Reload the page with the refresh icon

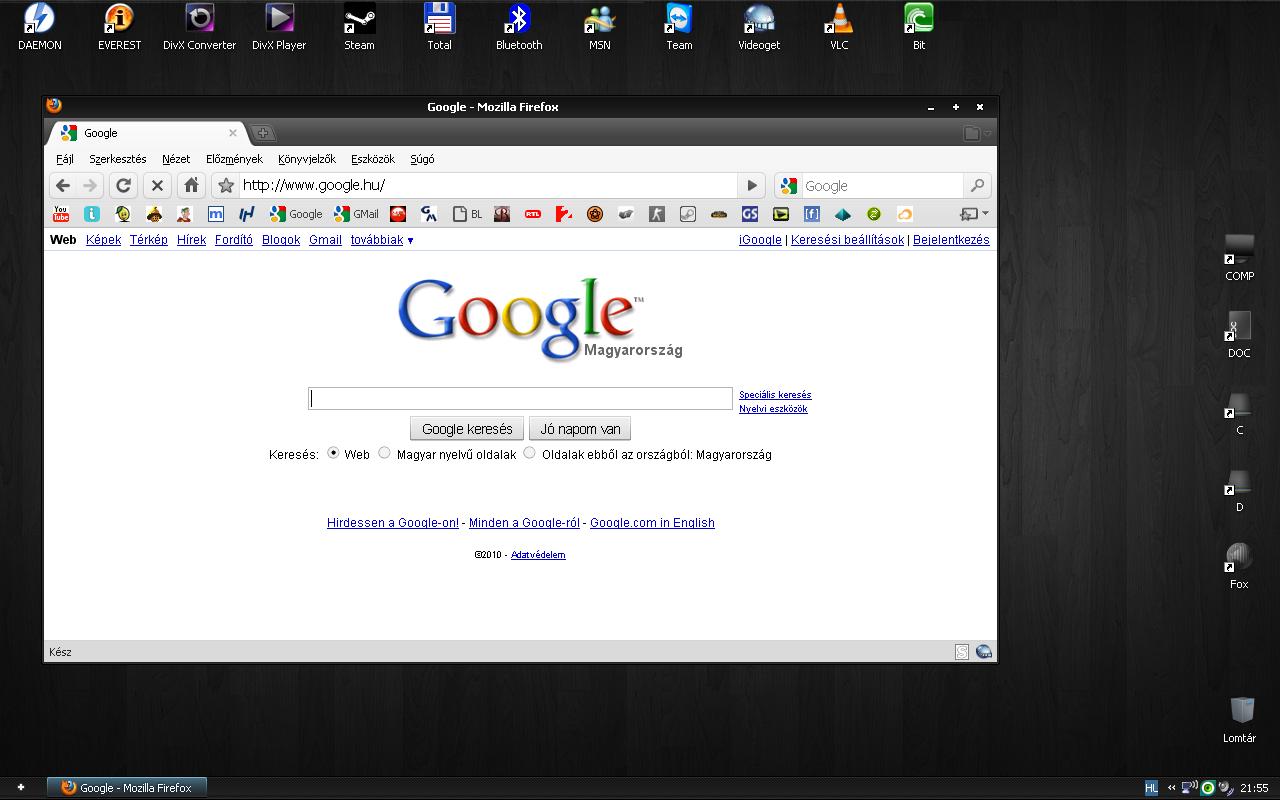point(123,185)
